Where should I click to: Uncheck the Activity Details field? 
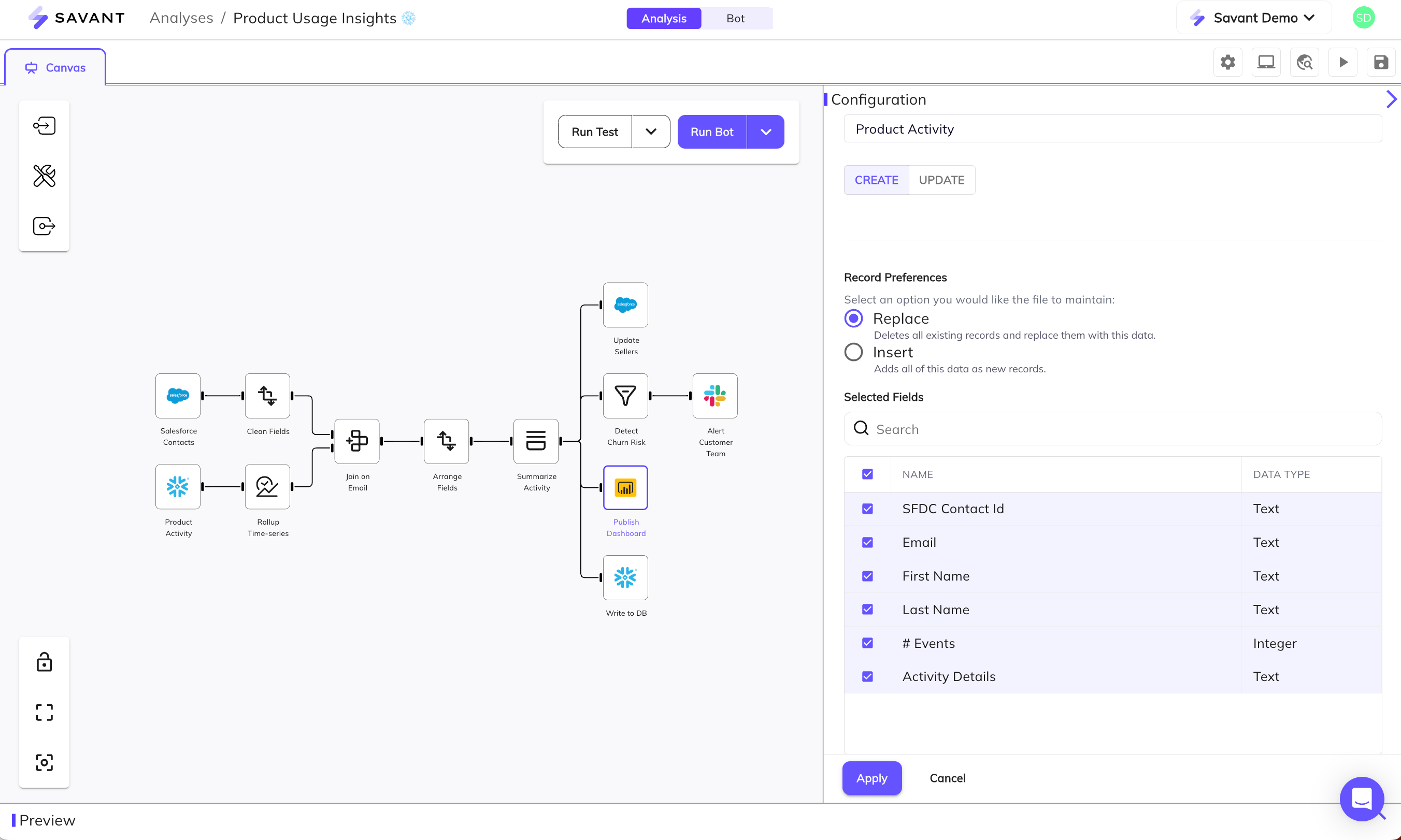pos(867,676)
